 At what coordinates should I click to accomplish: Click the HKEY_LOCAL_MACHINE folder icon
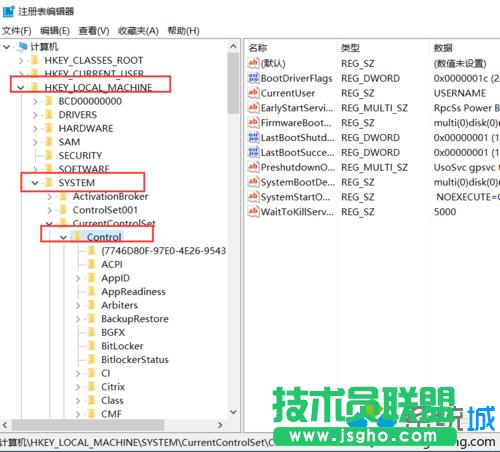[34, 87]
